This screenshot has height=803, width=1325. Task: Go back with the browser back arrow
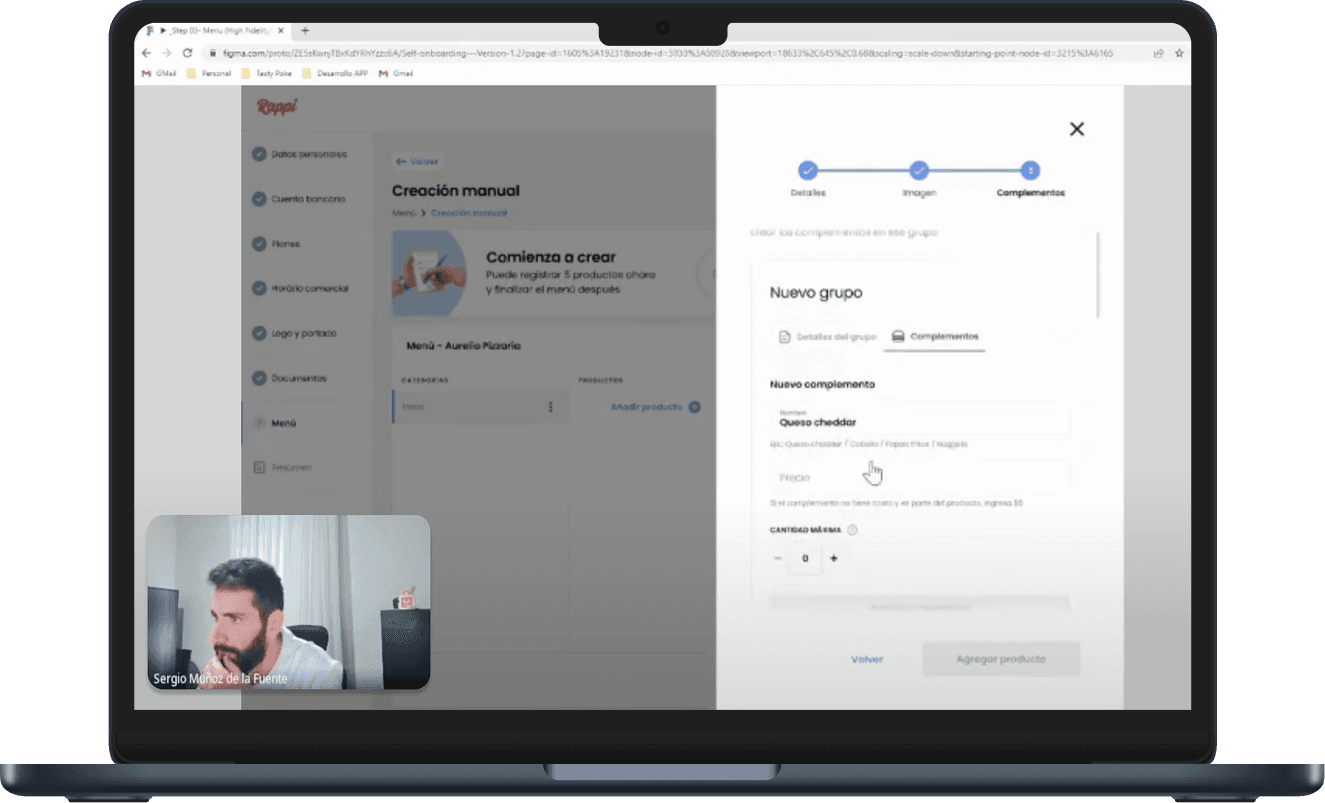coord(147,53)
